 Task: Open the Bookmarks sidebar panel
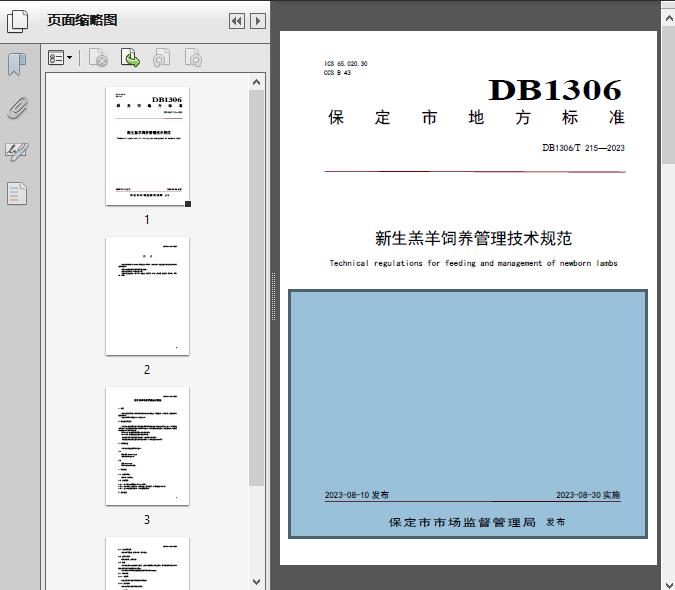[17, 65]
